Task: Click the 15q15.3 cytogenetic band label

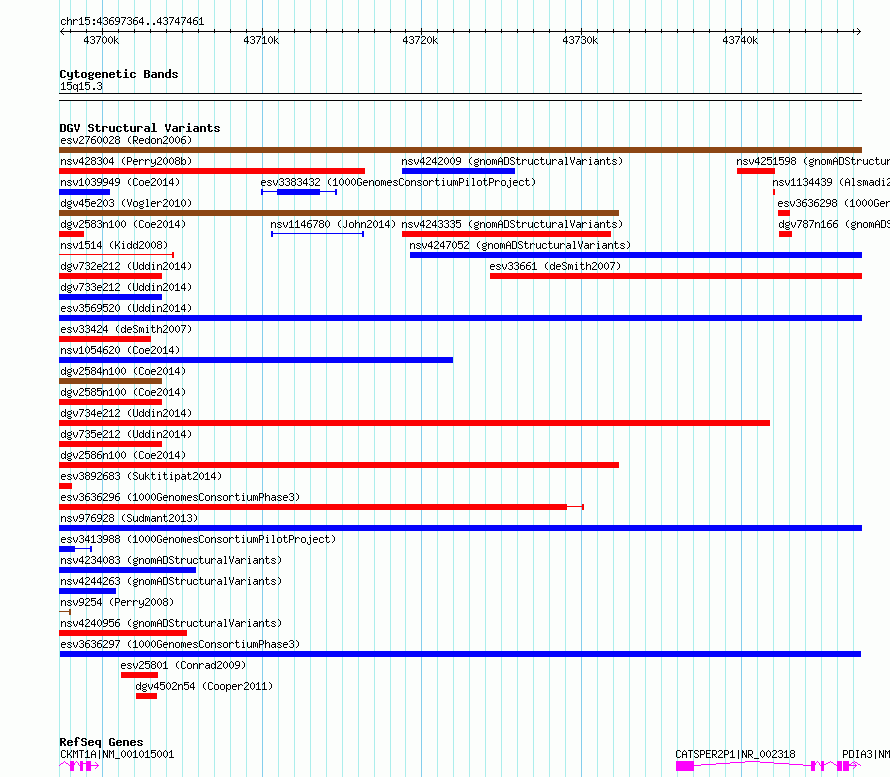Action: [x=81, y=86]
